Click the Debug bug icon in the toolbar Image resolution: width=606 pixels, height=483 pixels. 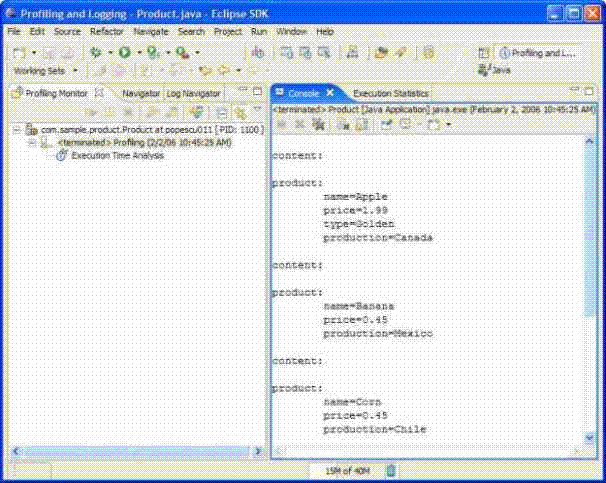tap(96, 52)
